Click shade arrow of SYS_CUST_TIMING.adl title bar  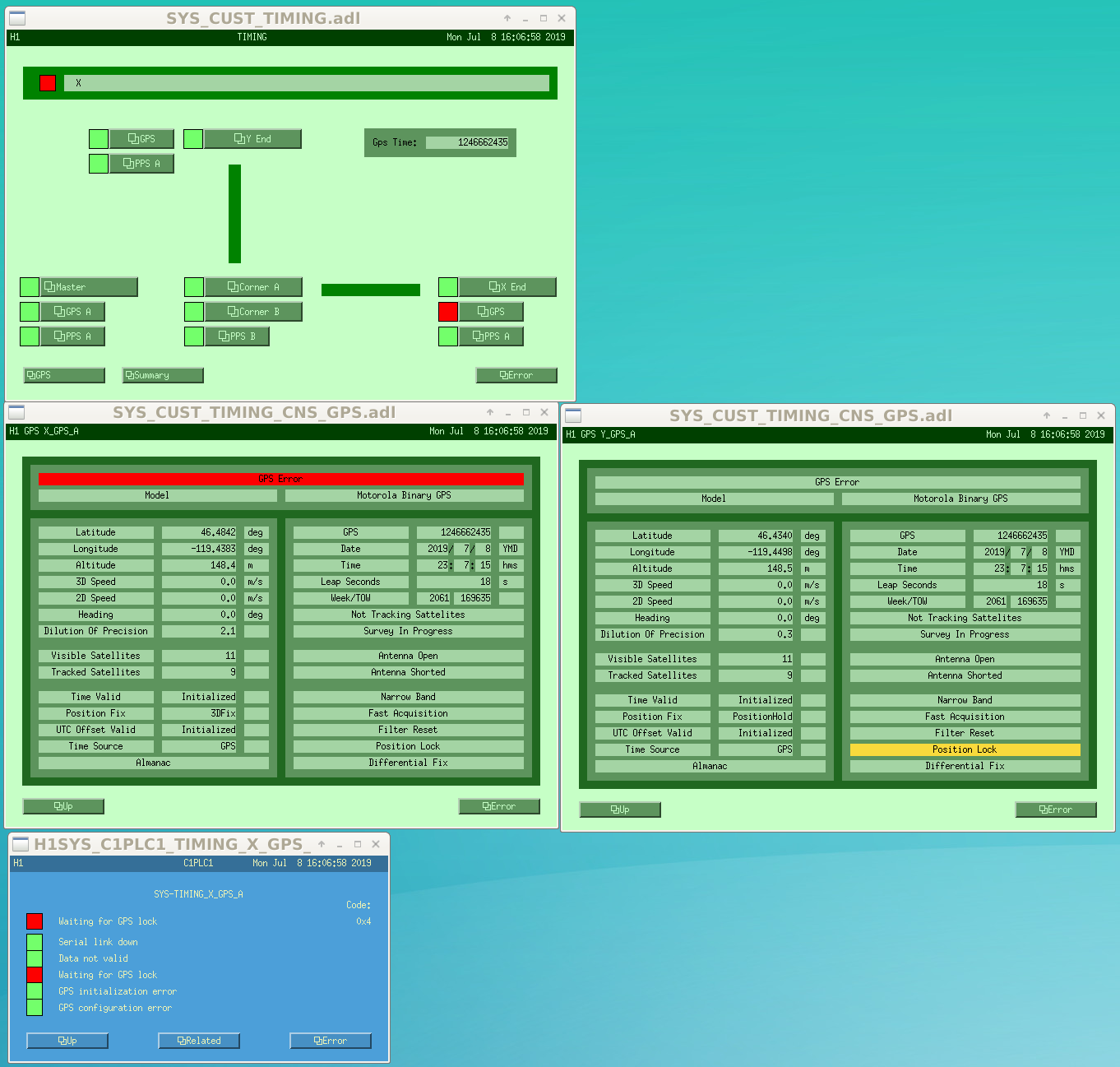[507, 18]
